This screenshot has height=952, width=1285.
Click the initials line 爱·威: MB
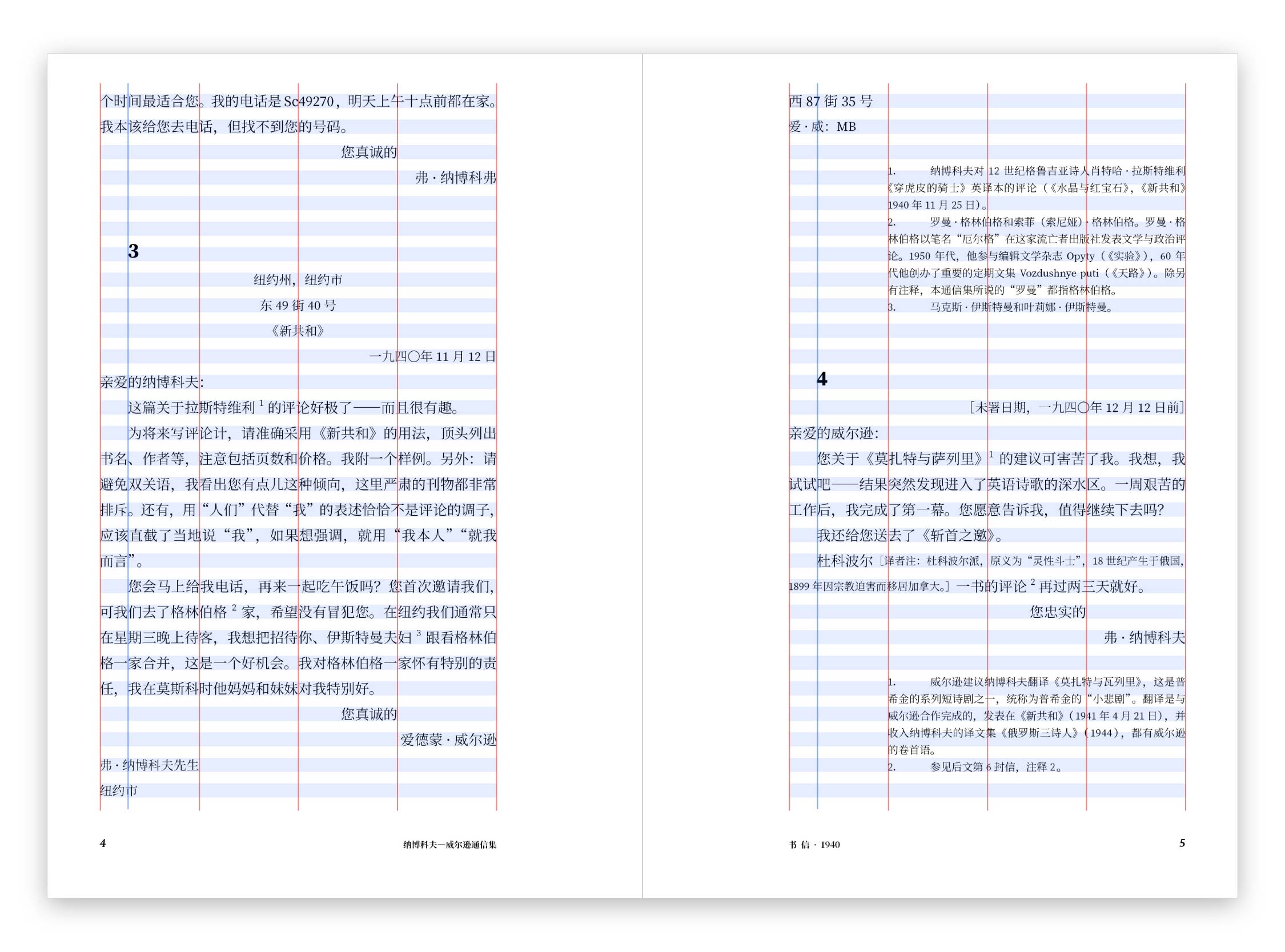pyautogui.click(x=822, y=127)
